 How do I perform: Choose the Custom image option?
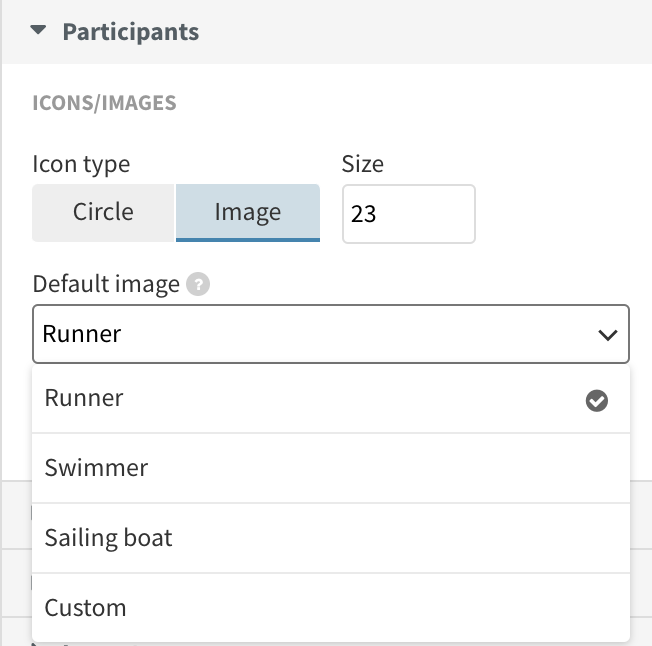pos(331,608)
